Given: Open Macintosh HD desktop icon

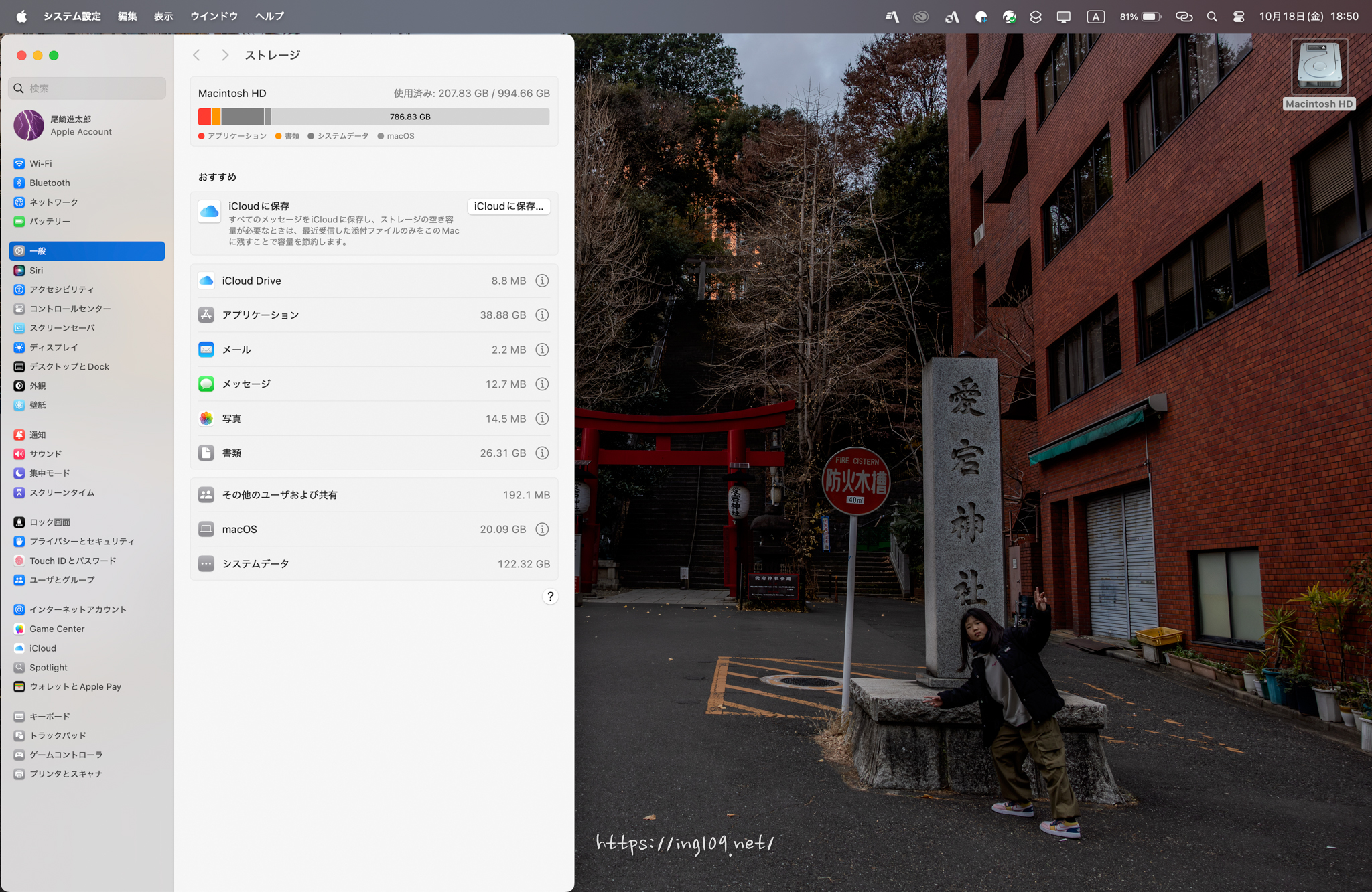Looking at the screenshot, I should pos(1319,67).
